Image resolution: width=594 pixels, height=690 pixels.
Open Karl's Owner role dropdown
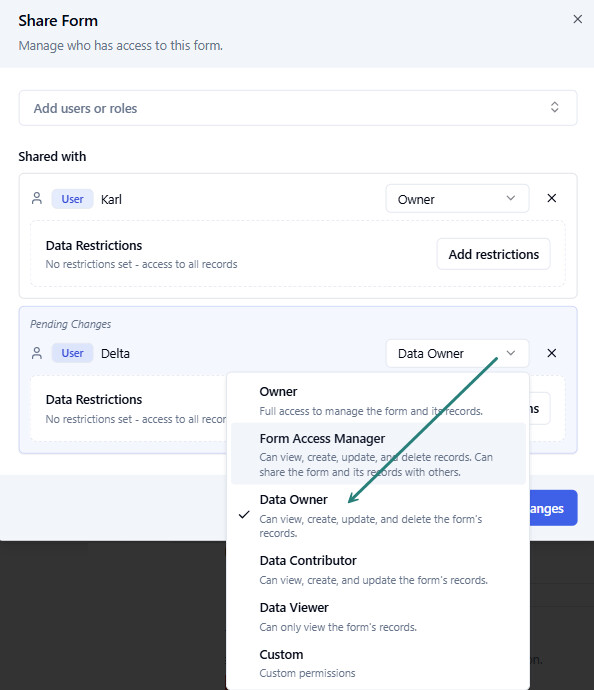click(x=457, y=199)
